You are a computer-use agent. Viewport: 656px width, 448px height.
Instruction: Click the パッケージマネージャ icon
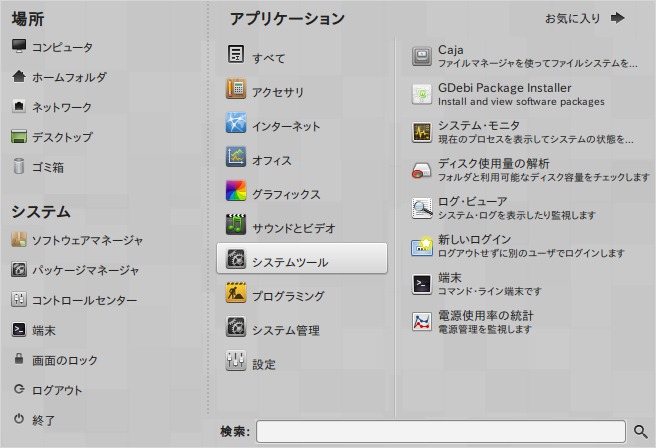(19, 270)
